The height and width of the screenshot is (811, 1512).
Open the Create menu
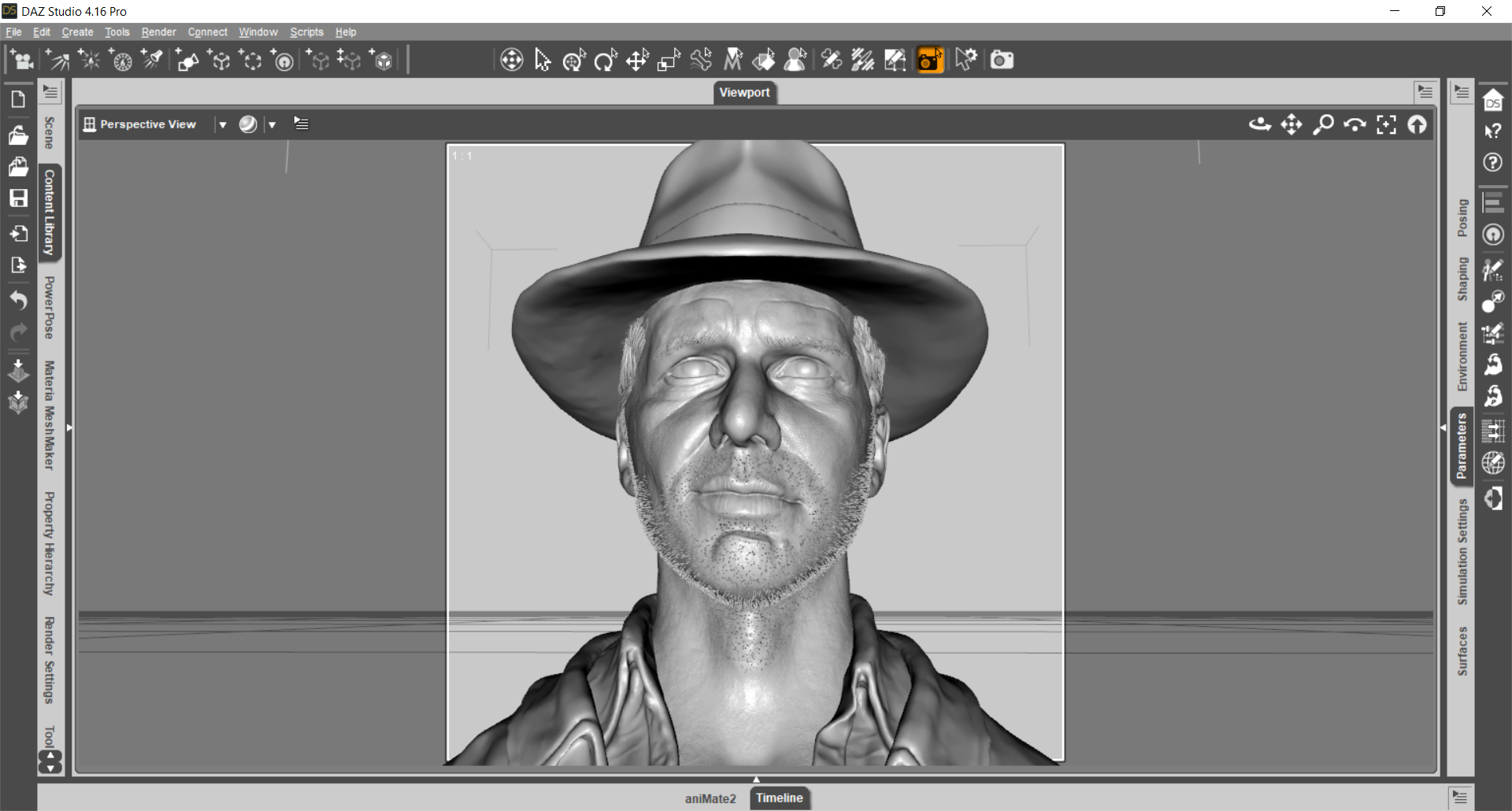pyautogui.click(x=77, y=32)
